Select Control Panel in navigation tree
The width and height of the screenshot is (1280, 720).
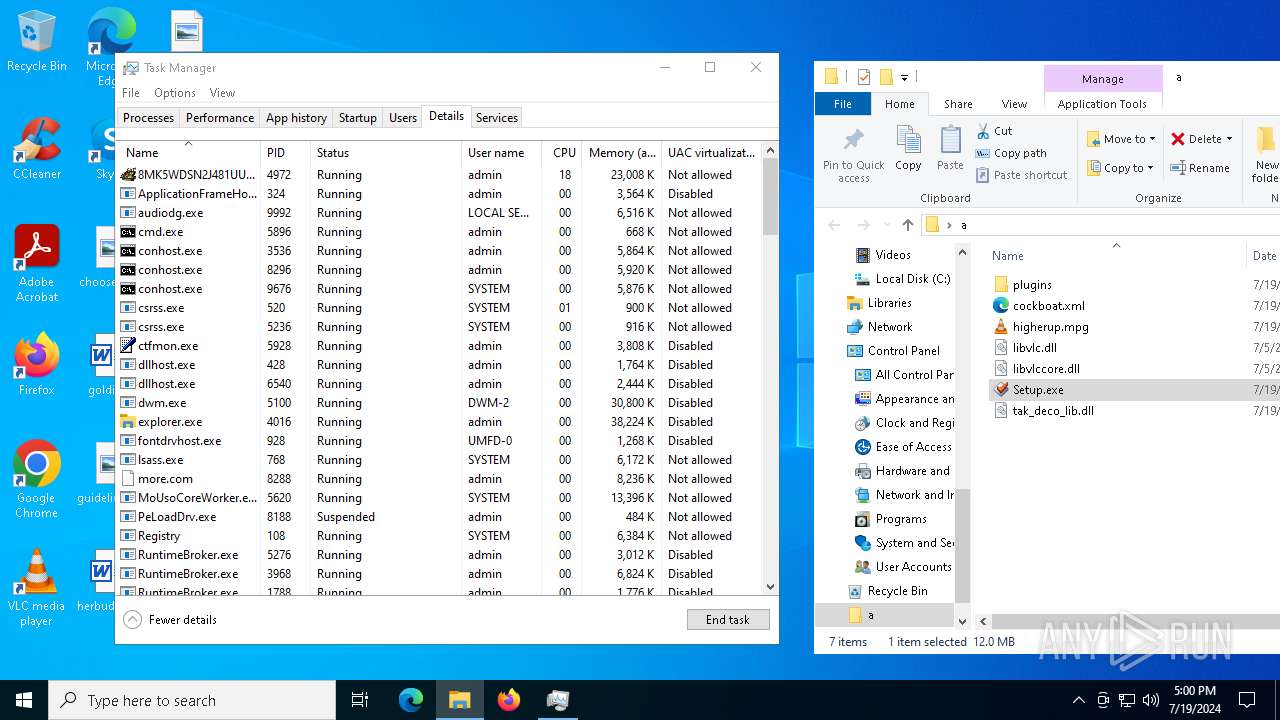(x=893, y=351)
